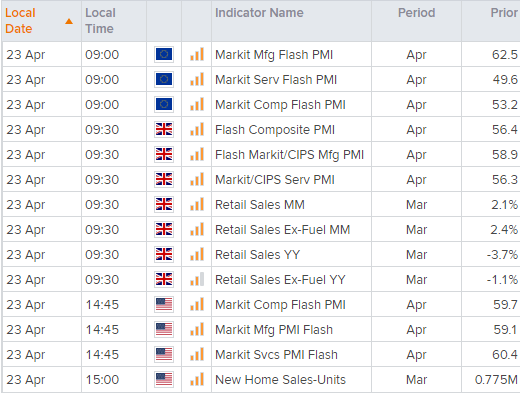This screenshot has width=520, height=393.
Task: Sort by Local Time column header
Action: coord(100,21)
